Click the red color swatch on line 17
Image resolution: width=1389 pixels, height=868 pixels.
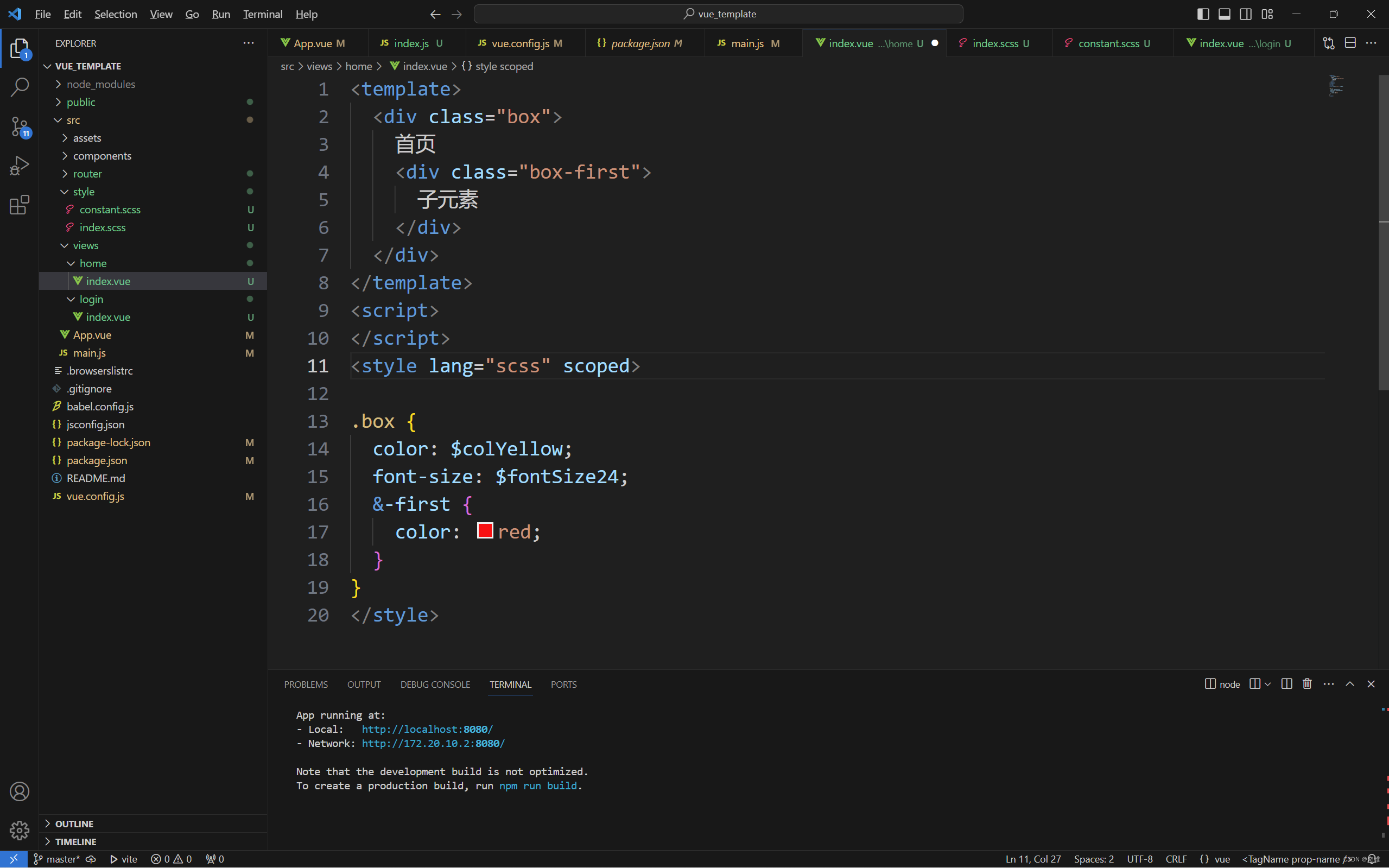[485, 530]
